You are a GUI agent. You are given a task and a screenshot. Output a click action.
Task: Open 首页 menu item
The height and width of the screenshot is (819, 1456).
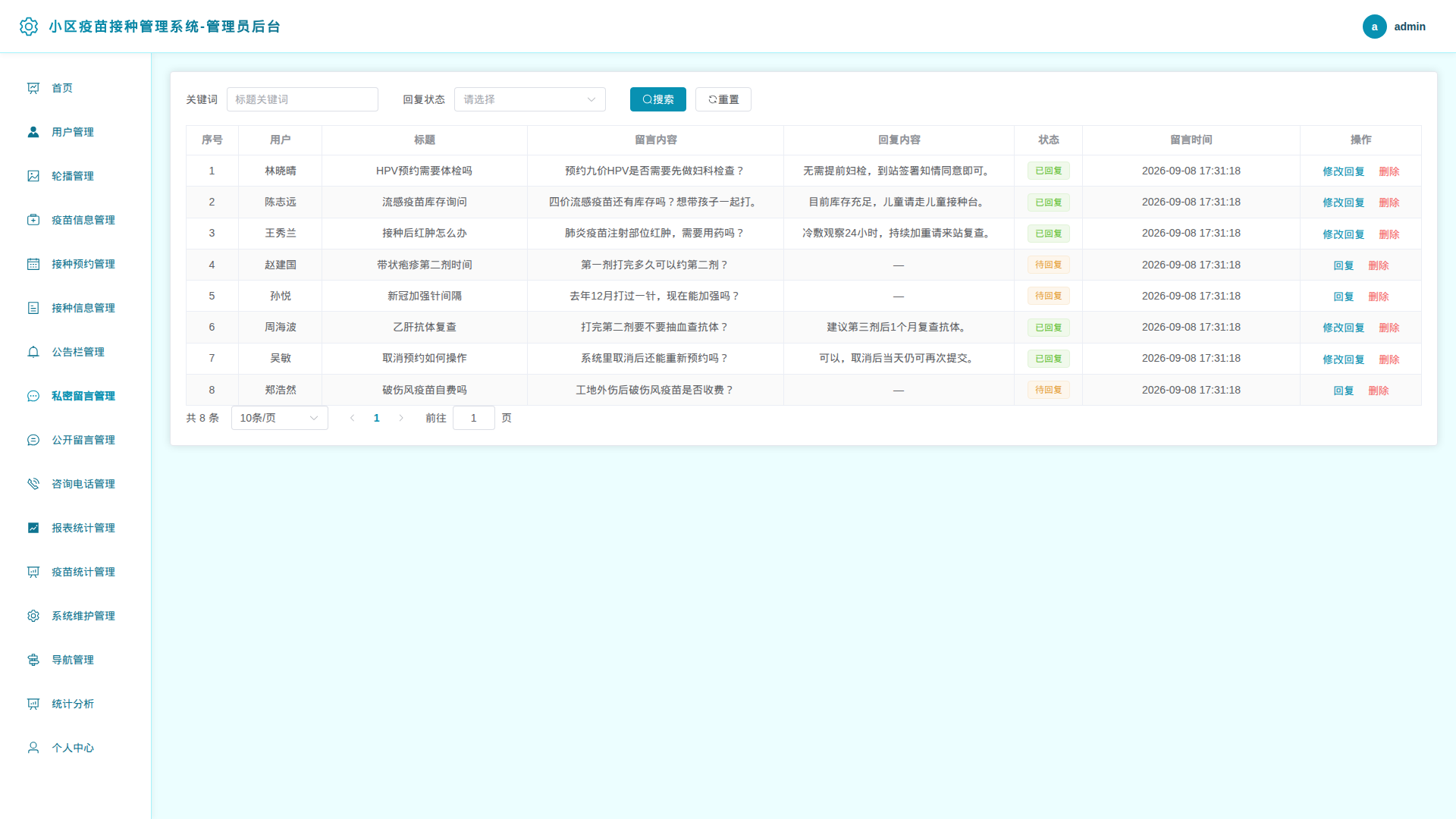tap(75, 88)
